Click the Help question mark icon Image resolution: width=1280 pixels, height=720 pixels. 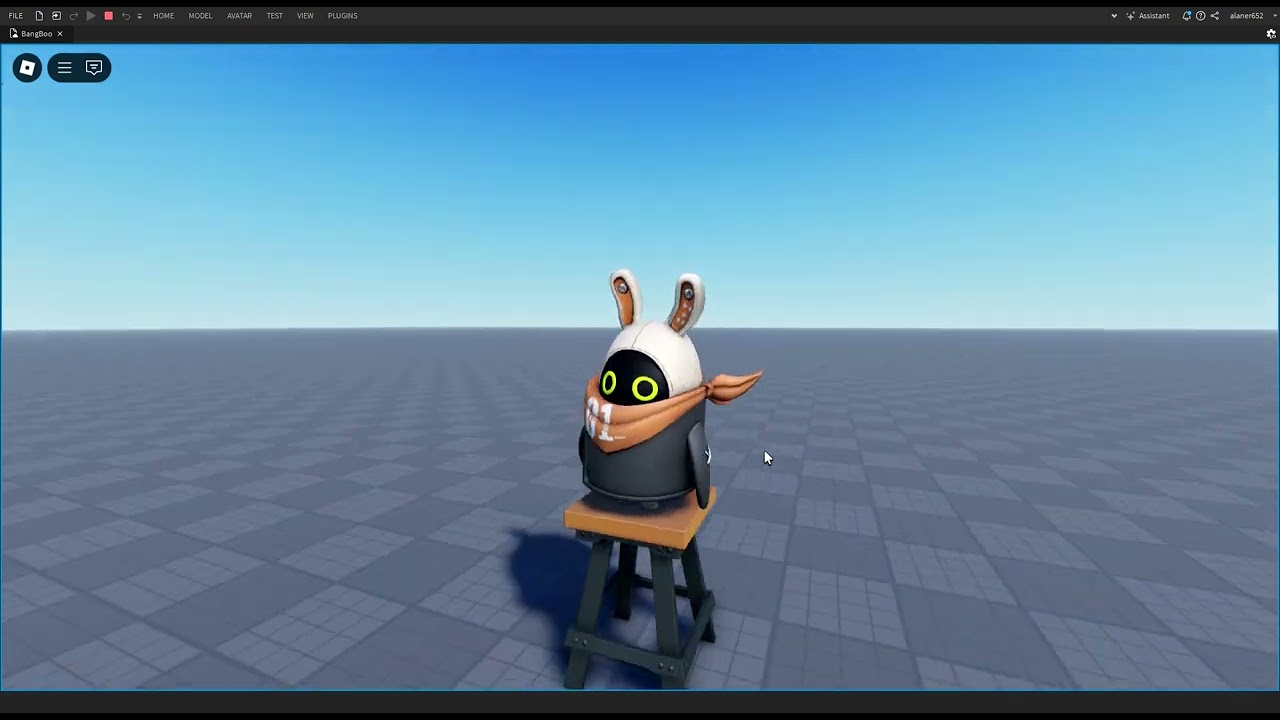[1200, 16]
